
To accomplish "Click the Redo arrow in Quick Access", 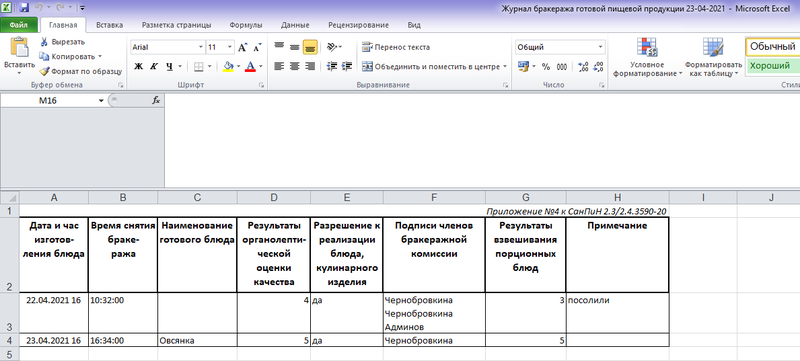I will 60,8.
